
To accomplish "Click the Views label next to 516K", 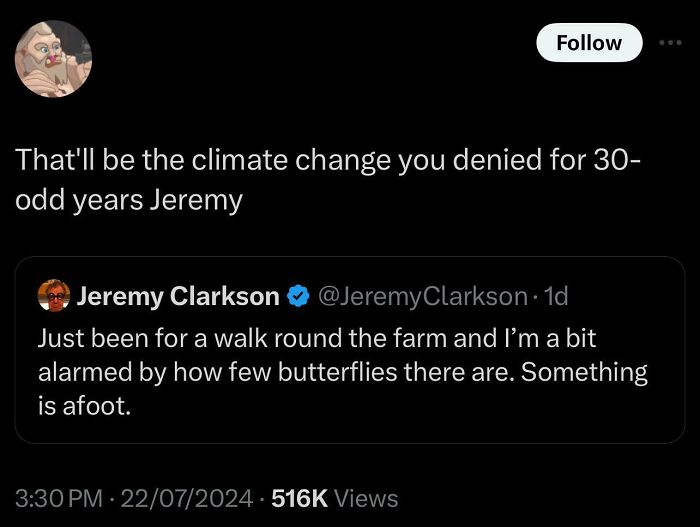I will tap(364, 498).
